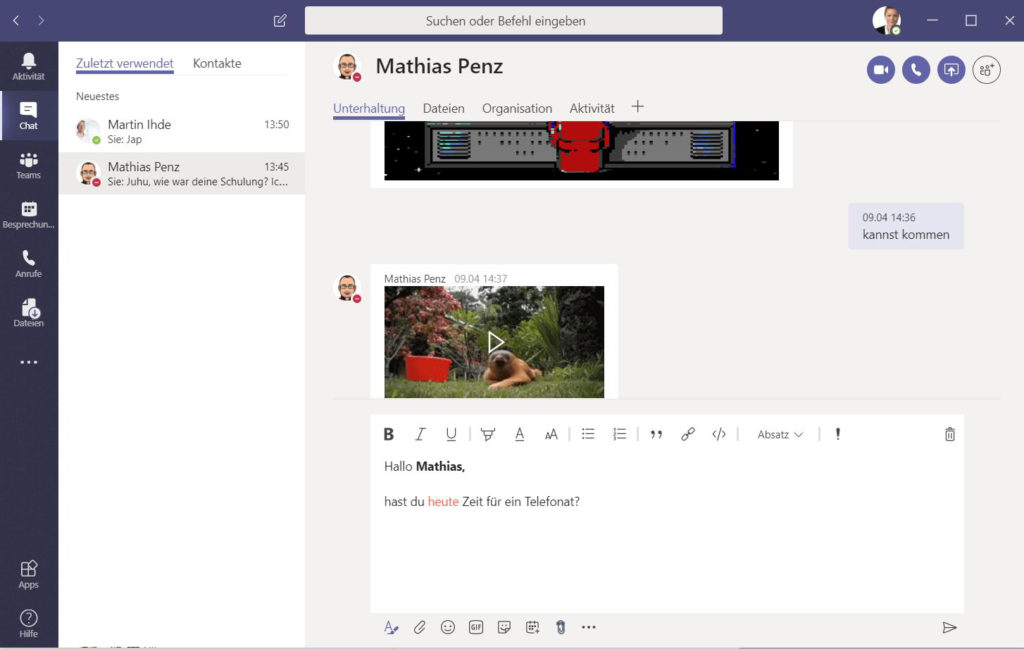
Task: Open the emoji picker
Action: coord(447,627)
